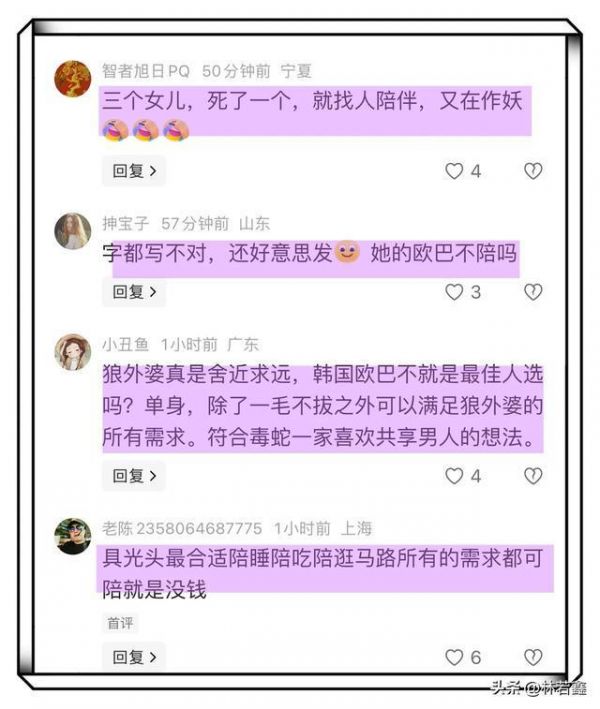
Task: Dislike 老陈's comment
Action: [x=533, y=657]
